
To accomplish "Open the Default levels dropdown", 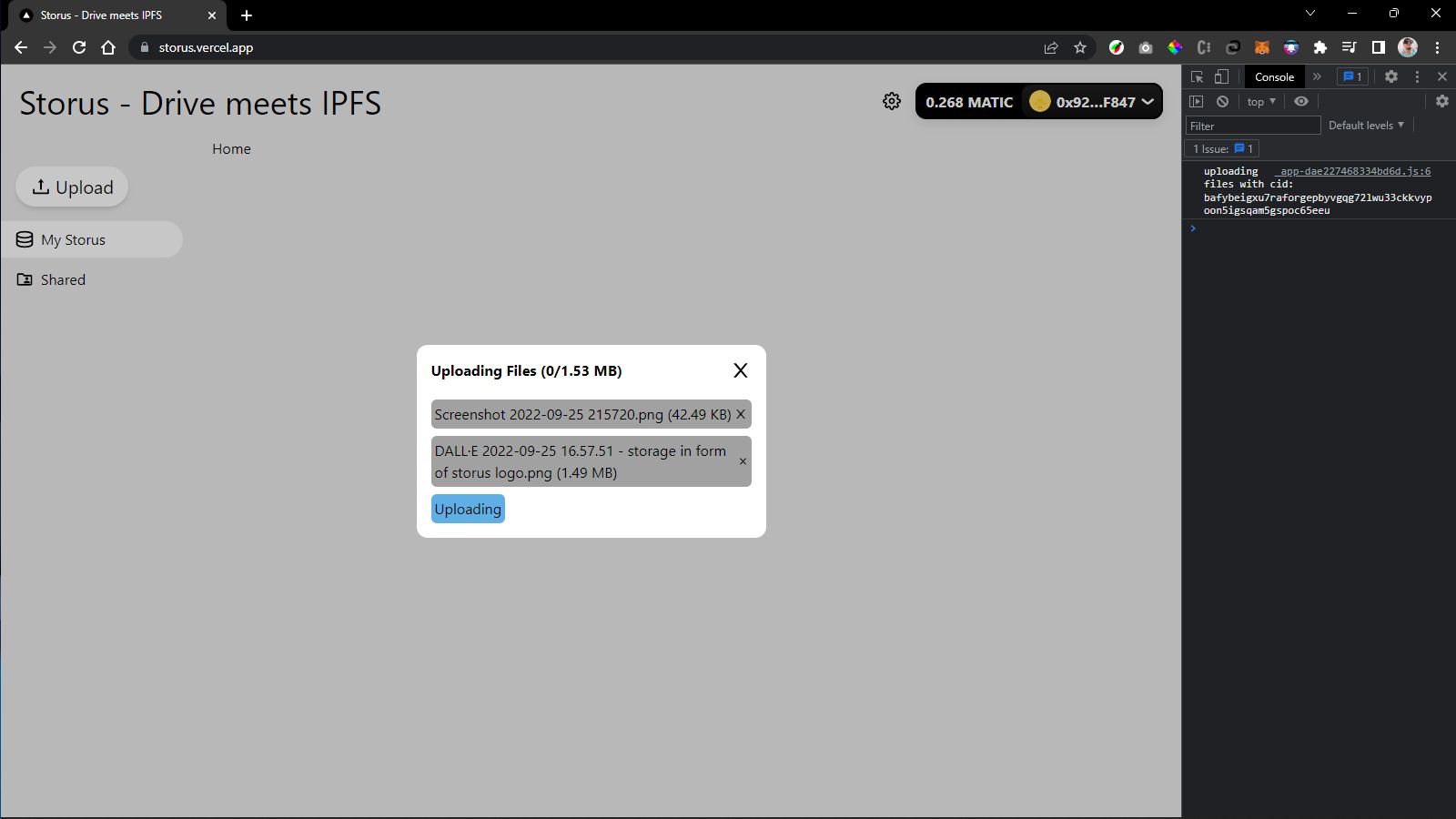I will point(1366,126).
